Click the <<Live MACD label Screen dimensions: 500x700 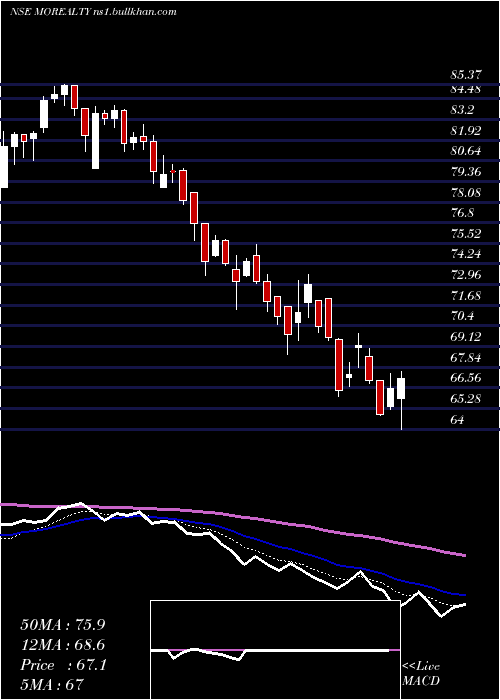421,674
